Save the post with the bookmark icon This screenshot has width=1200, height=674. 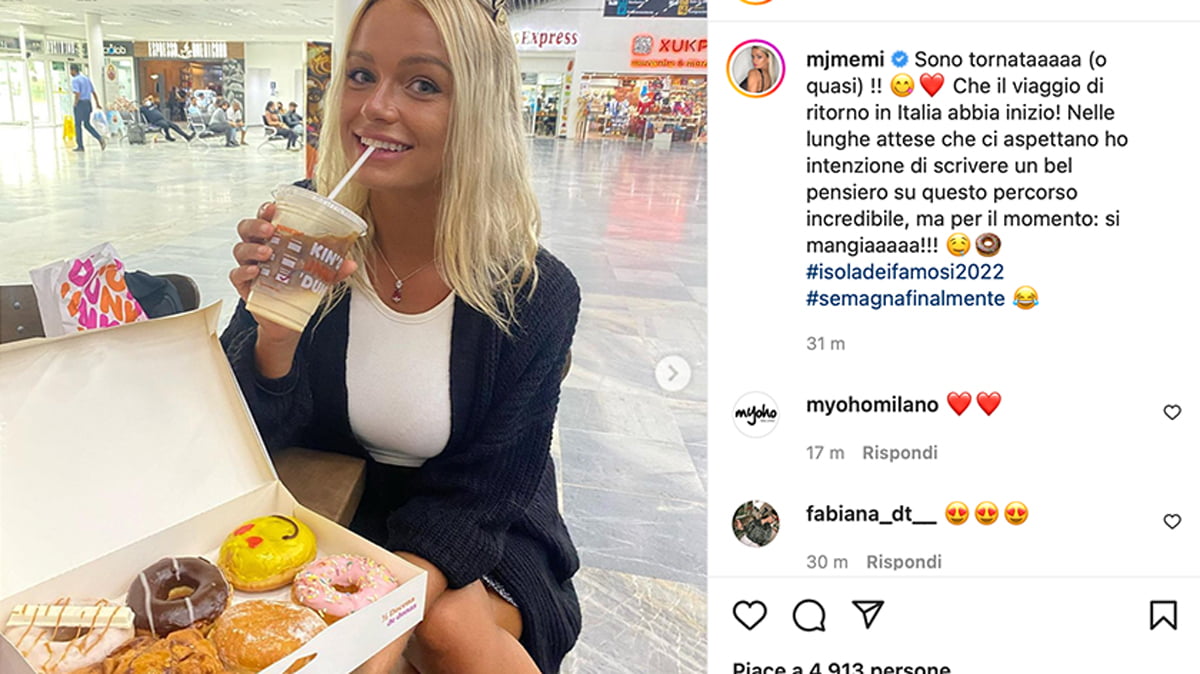(x=1163, y=615)
